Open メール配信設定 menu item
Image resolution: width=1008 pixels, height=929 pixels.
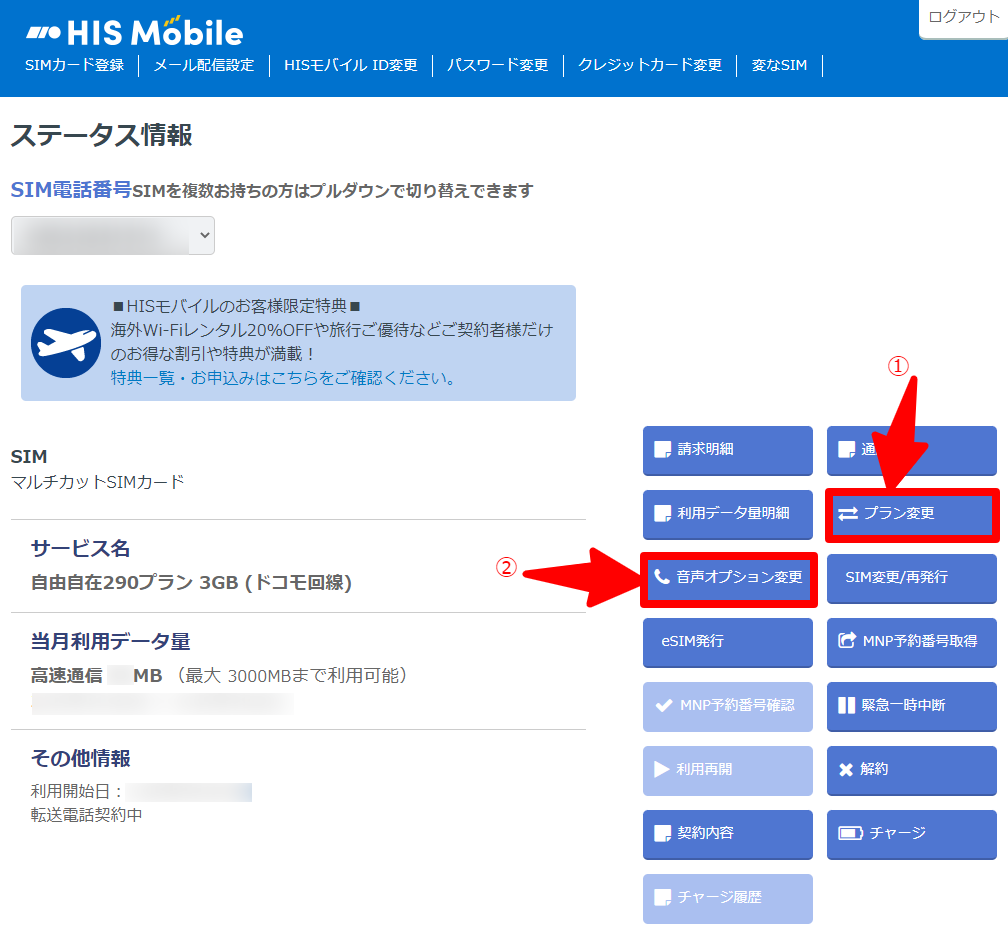point(204,65)
